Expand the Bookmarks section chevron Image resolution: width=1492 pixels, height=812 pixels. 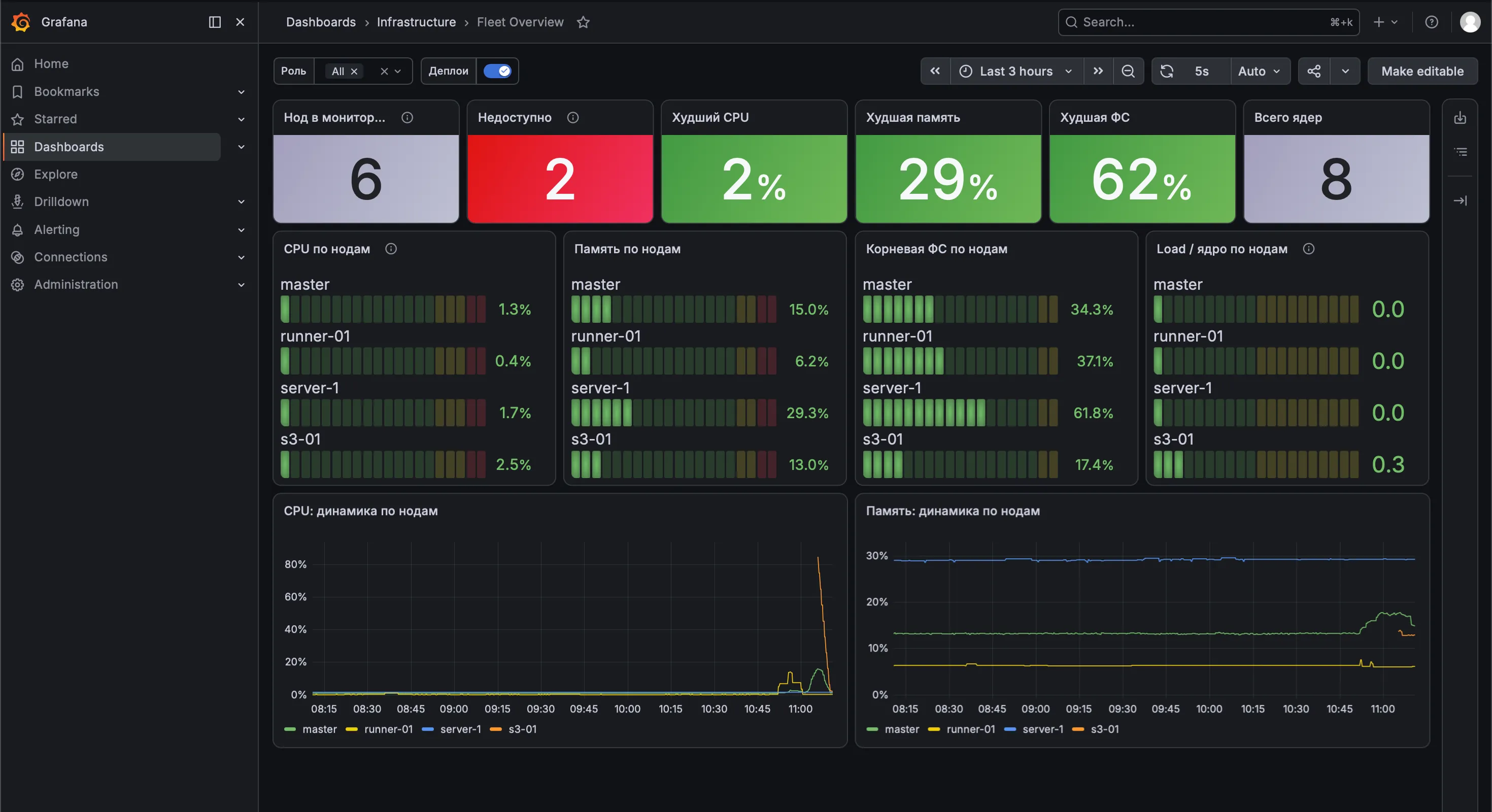click(242, 91)
